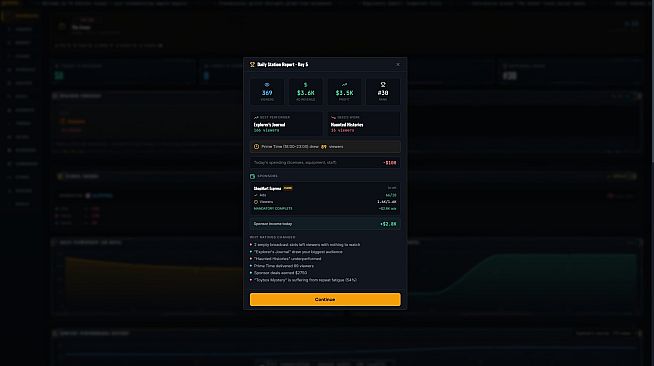Click the +$2.8K sponsor income amount
This screenshot has height=366, width=654.
point(388,224)
